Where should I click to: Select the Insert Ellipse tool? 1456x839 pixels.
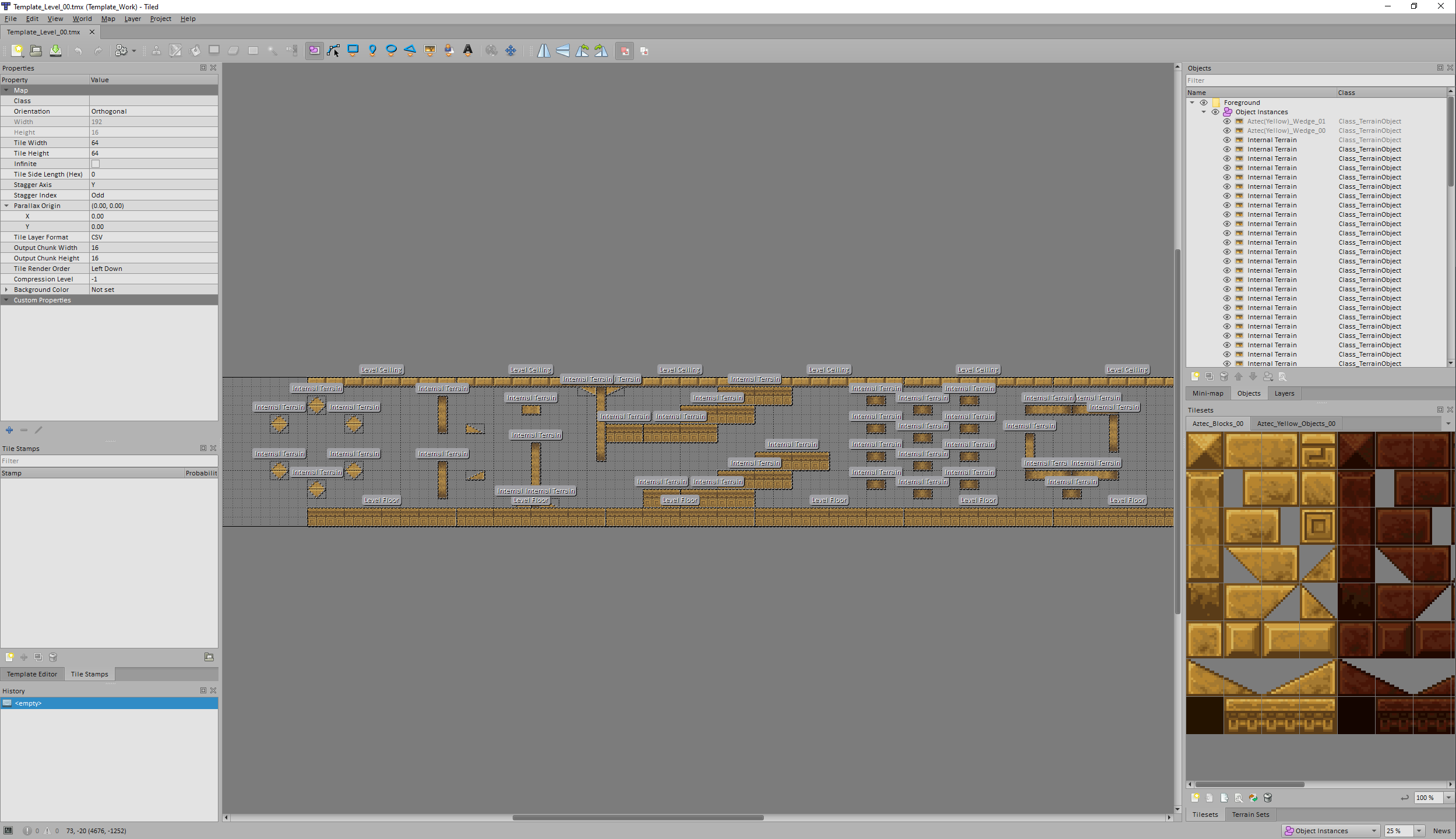tap(392, 51)
